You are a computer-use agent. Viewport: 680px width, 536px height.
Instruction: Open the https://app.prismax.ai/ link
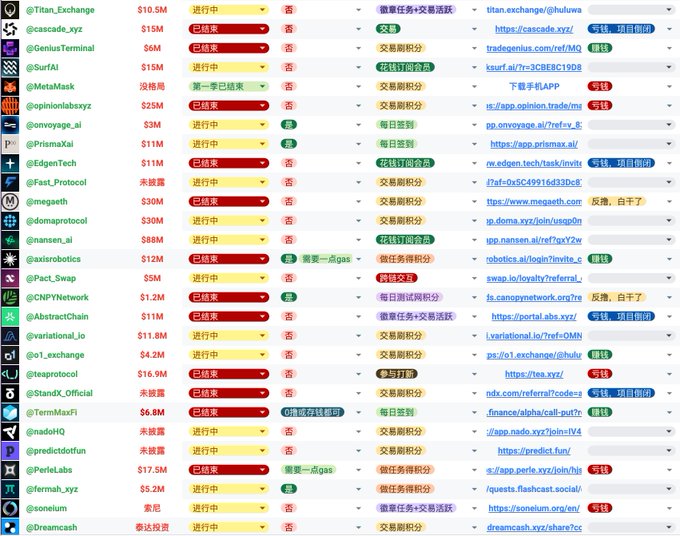534,144
